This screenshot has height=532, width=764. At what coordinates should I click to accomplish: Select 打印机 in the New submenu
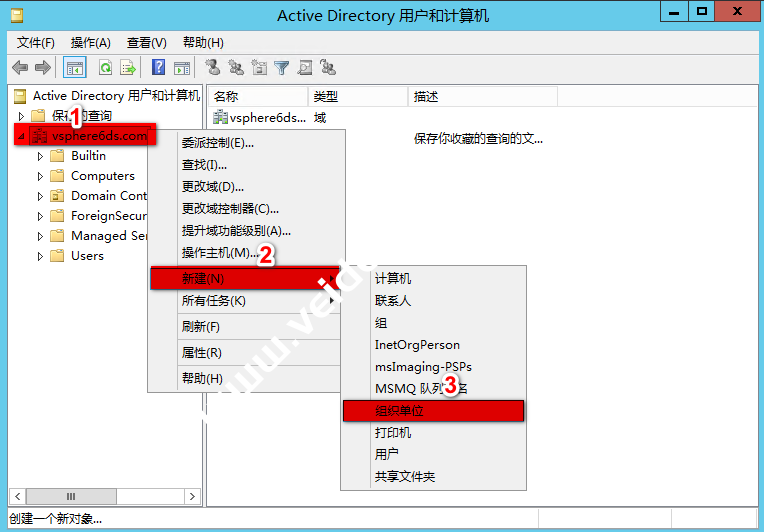coord(434,433)
